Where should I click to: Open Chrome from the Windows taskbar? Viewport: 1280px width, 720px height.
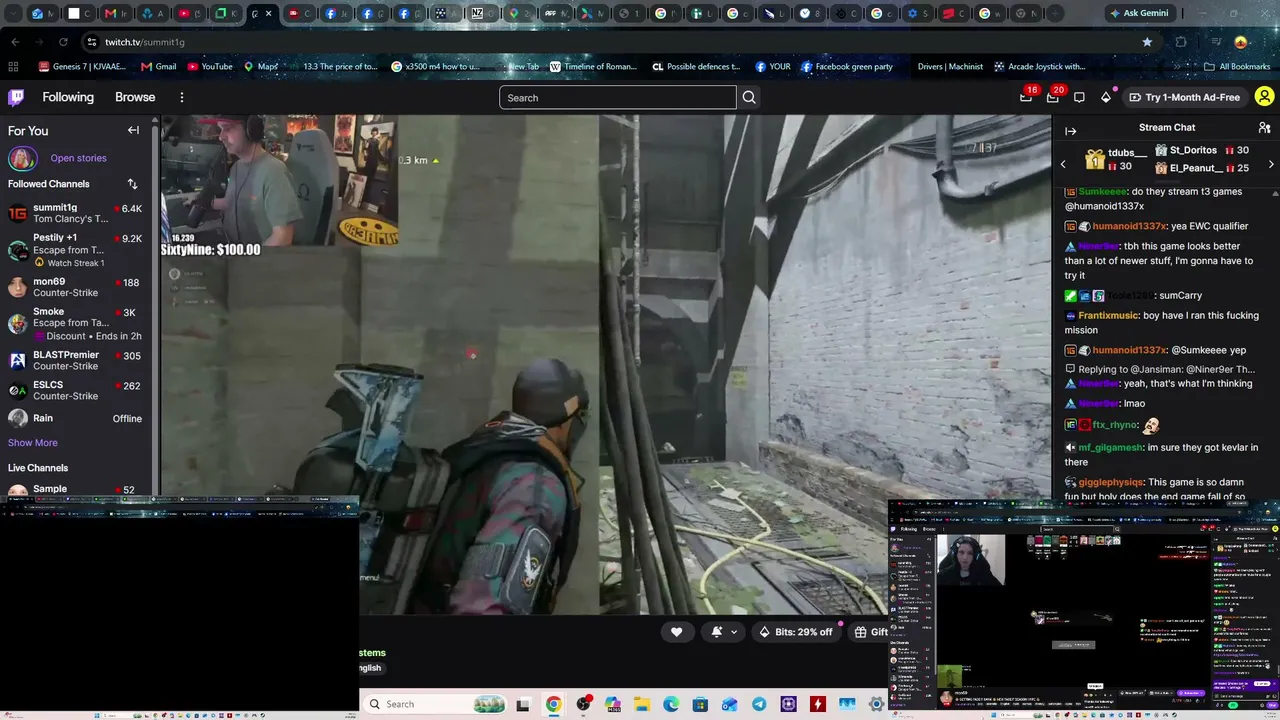coord(553,704)
